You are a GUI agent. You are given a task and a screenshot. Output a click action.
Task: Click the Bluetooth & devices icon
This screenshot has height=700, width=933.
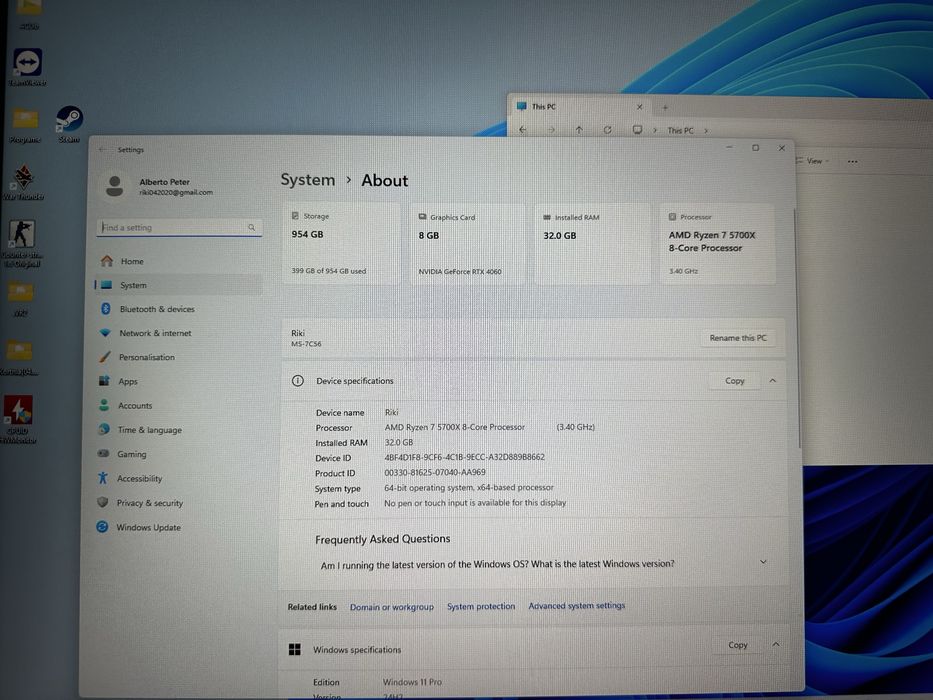[106, 308]
